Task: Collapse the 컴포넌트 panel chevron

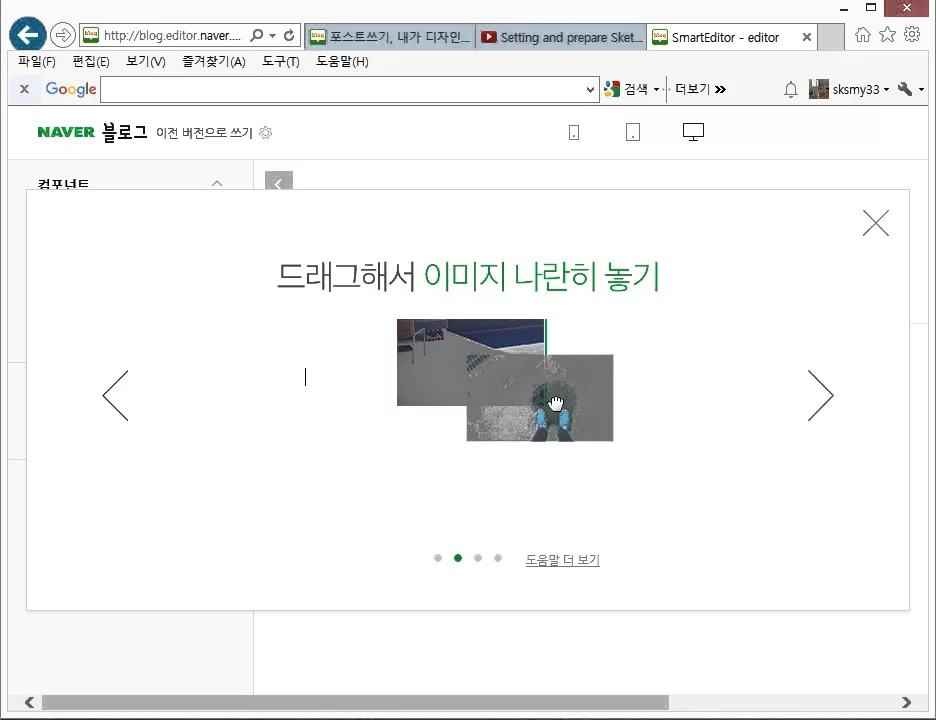Action: click(217, 183)
